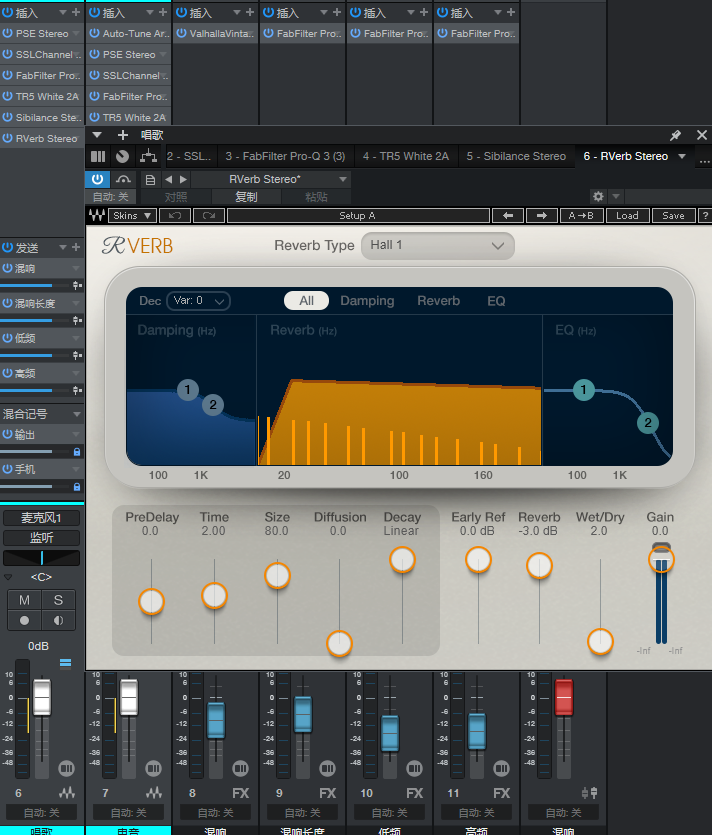This screenshot has width=712, height=835.
Task: Switch to 4 - TR5 White 2A tab
Action: (x=406, y=156)
